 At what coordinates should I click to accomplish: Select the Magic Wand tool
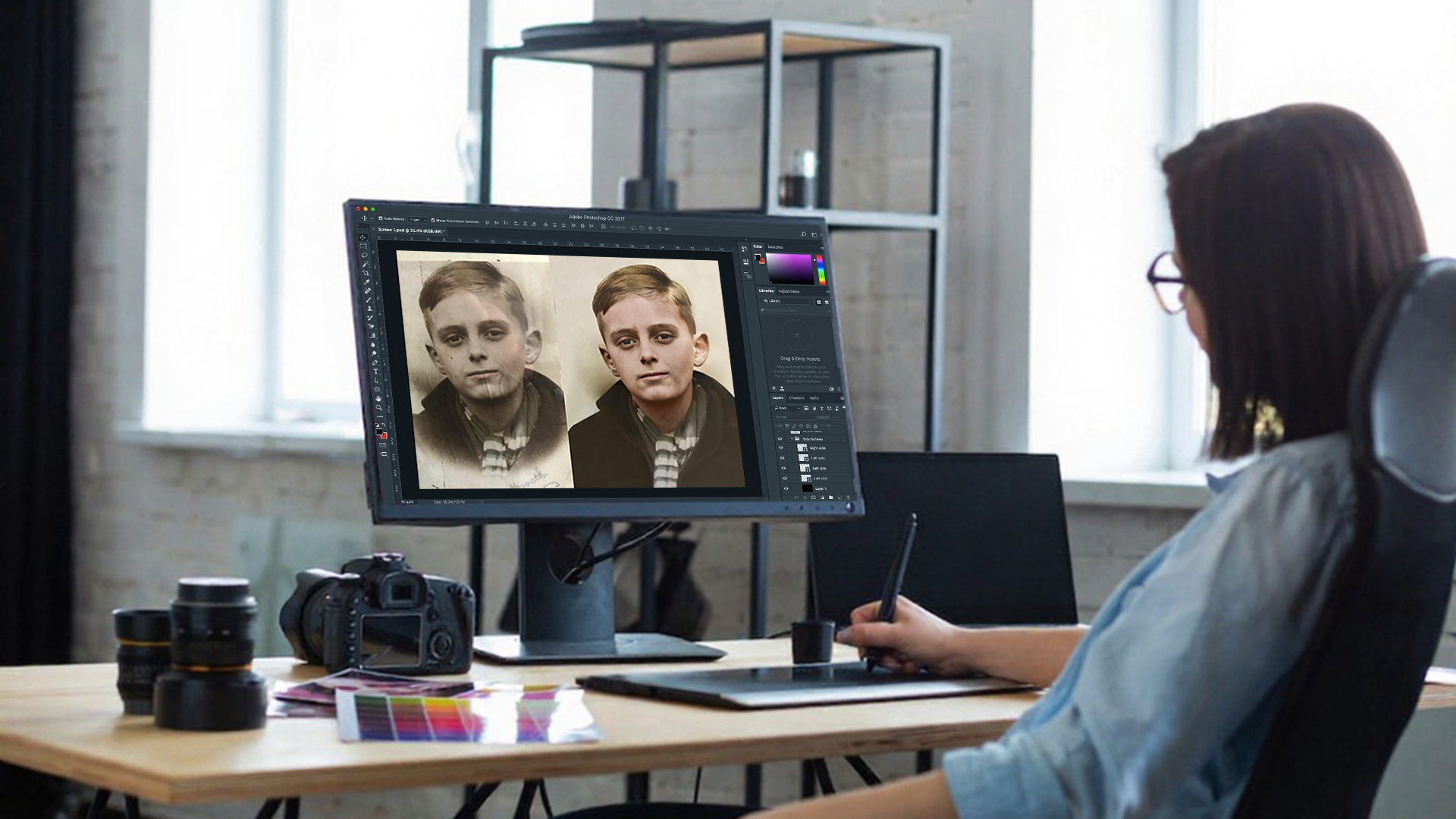tap(366, 264)
